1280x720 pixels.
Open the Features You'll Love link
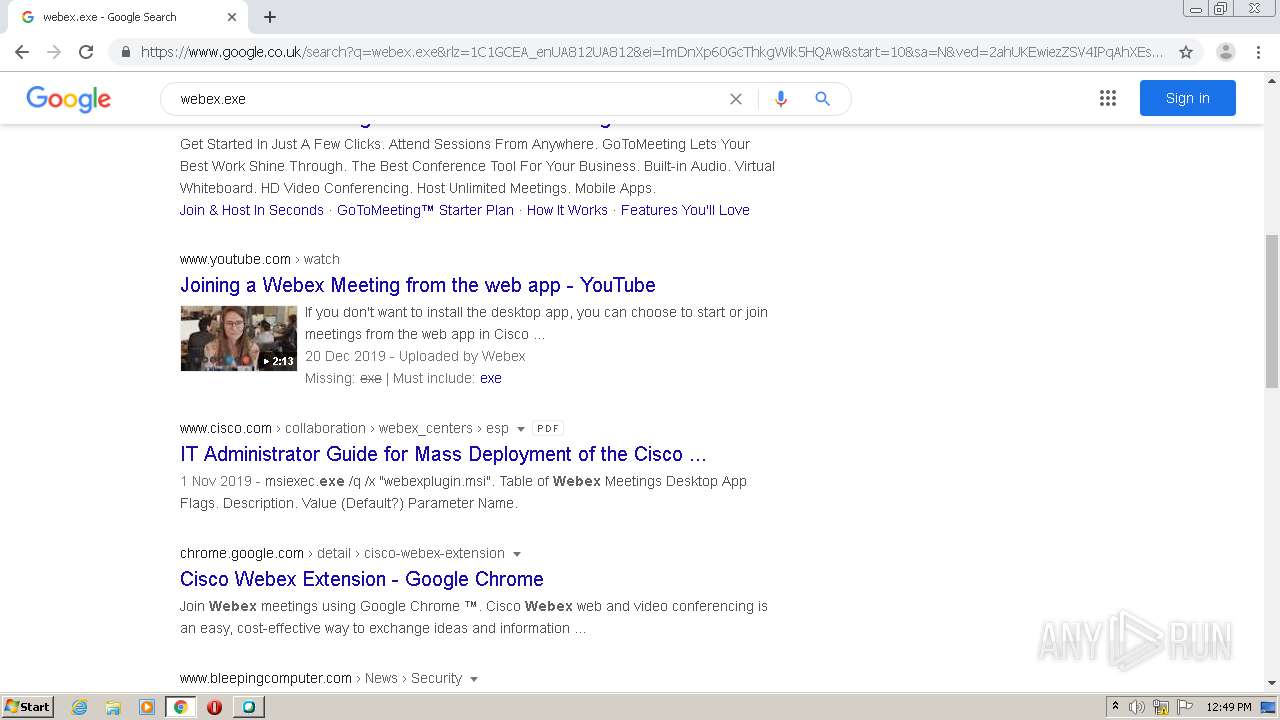click(685, 210)
